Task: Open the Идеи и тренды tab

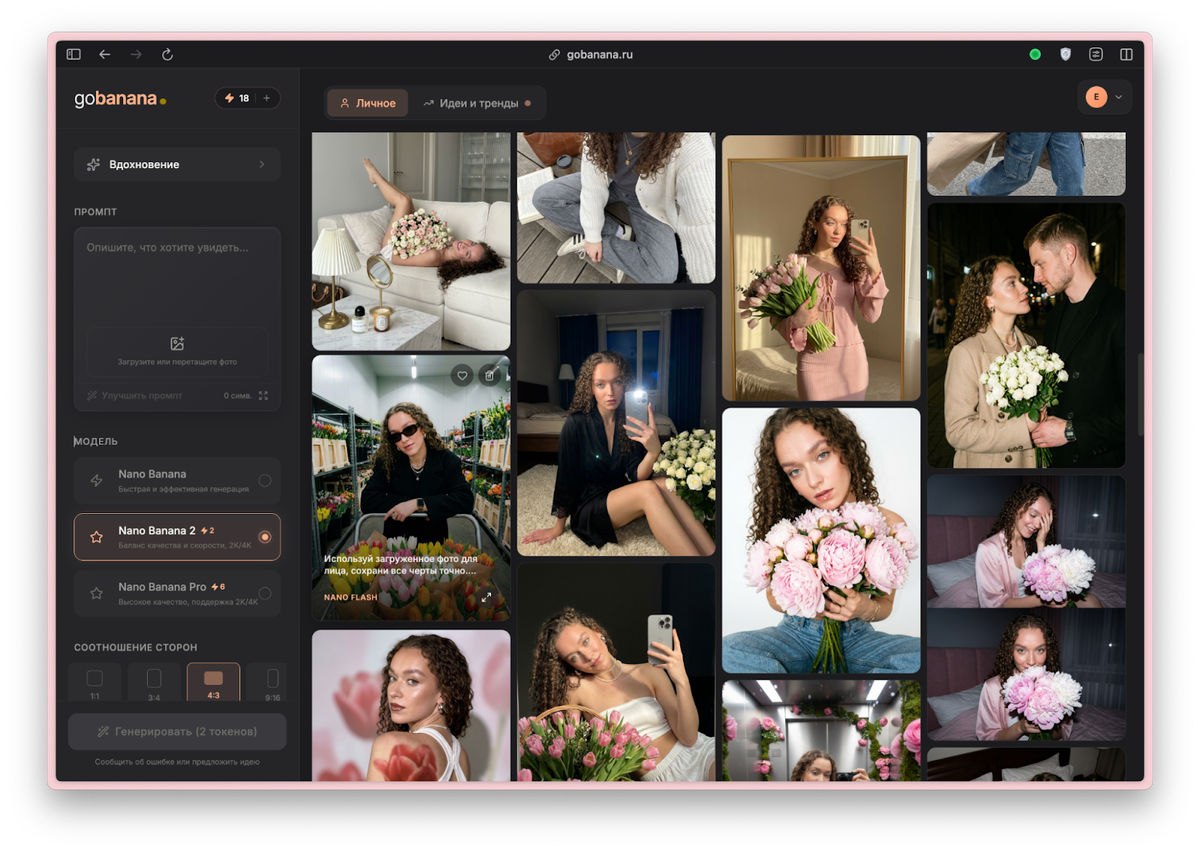Action: point(476,103)
